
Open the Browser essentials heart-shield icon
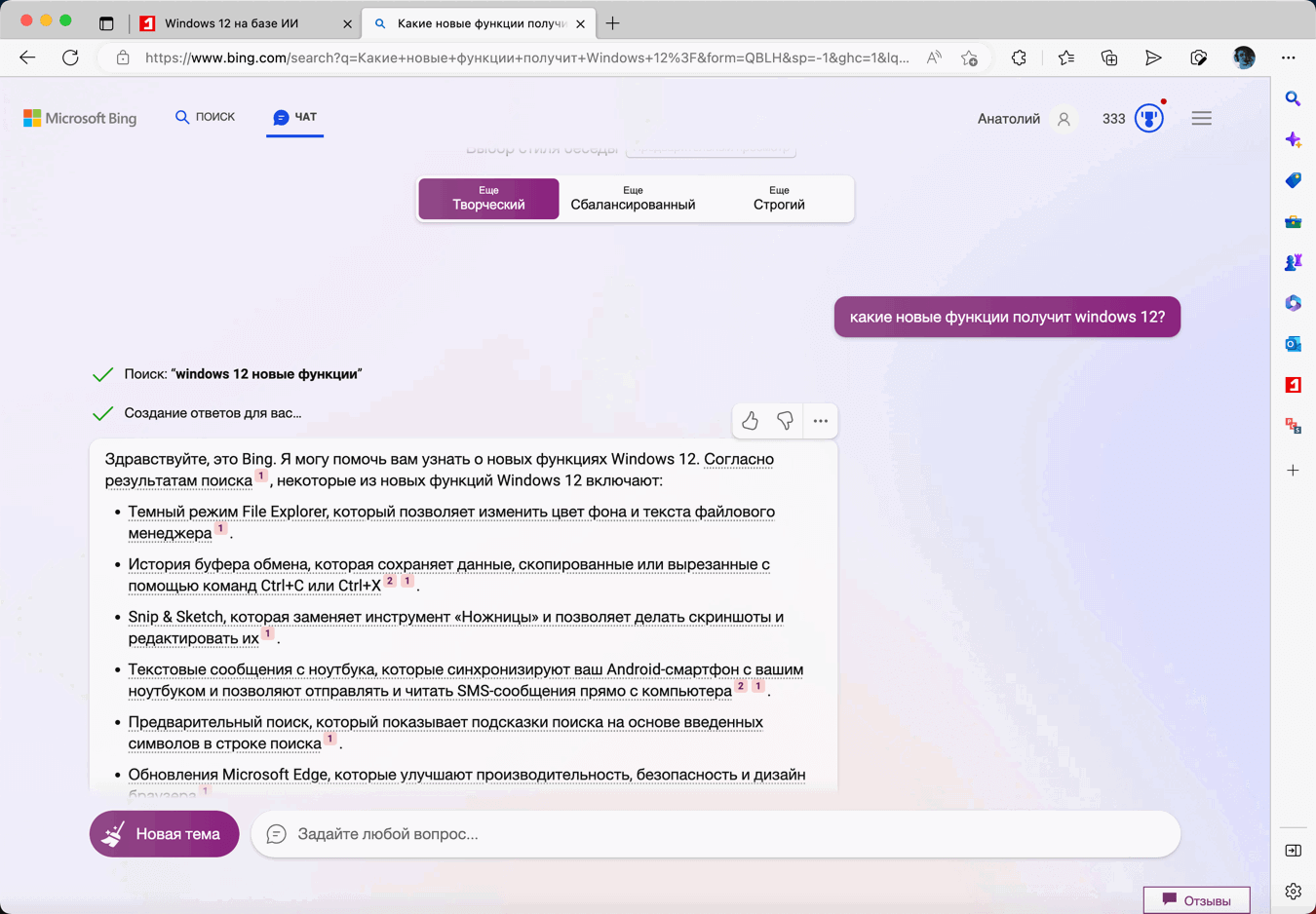[x=1198, y=57]
